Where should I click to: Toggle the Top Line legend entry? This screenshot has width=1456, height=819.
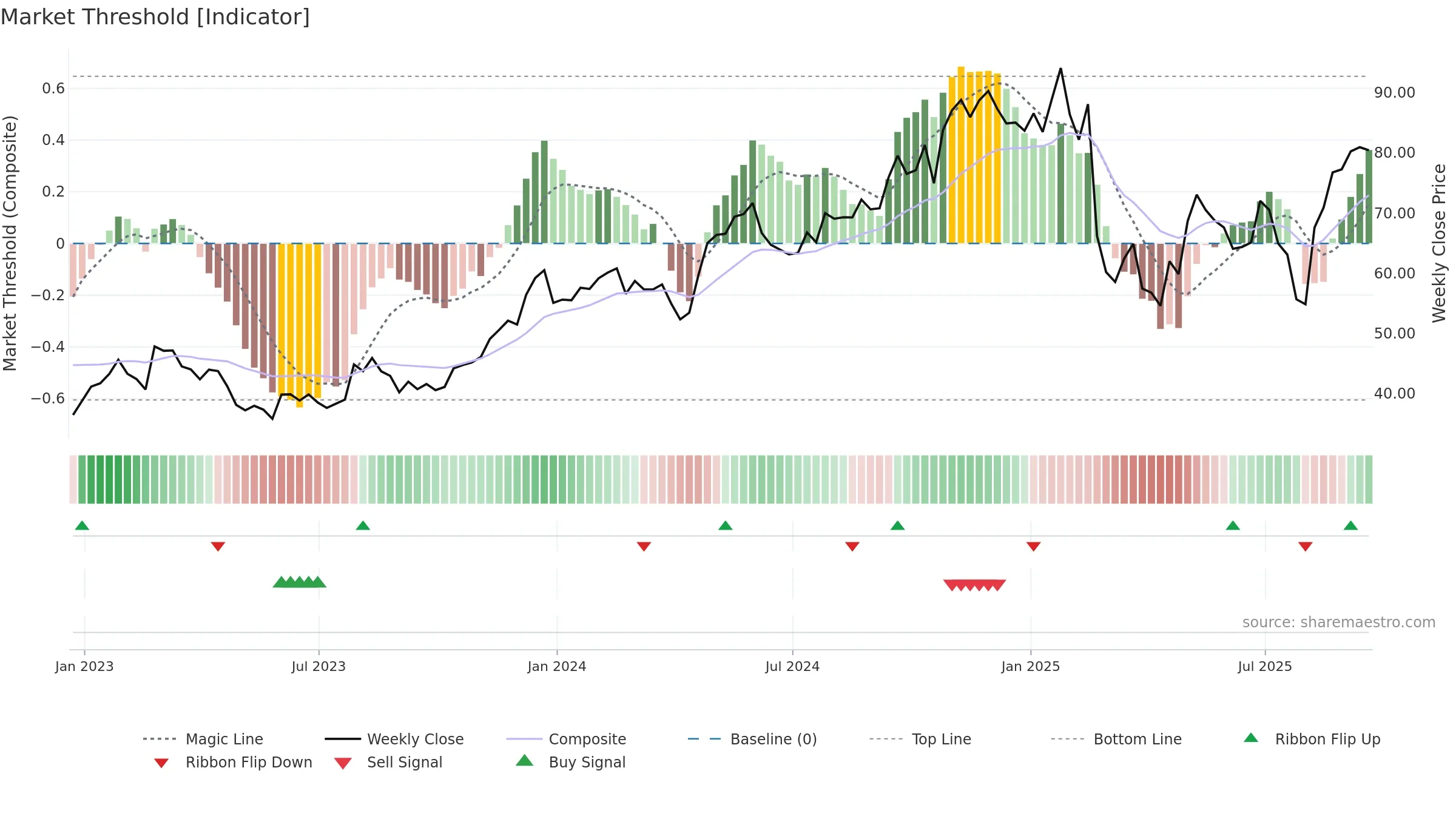pos(920,739)
